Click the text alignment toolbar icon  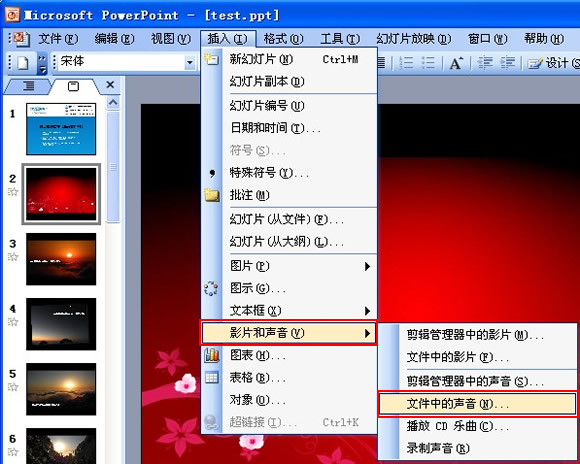point(381,63)
